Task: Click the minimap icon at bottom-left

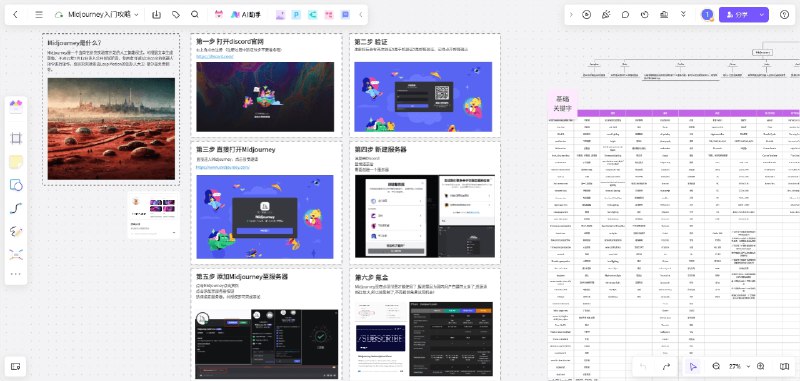Action: point(15,366)
